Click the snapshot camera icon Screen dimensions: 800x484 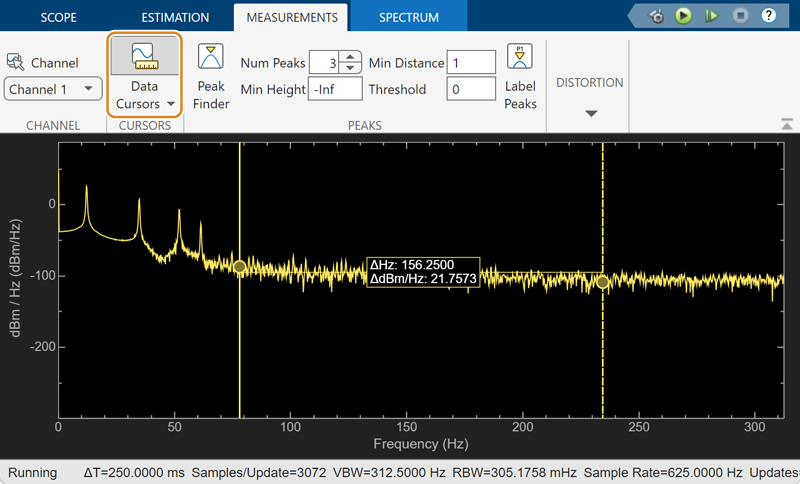[657, 16]
